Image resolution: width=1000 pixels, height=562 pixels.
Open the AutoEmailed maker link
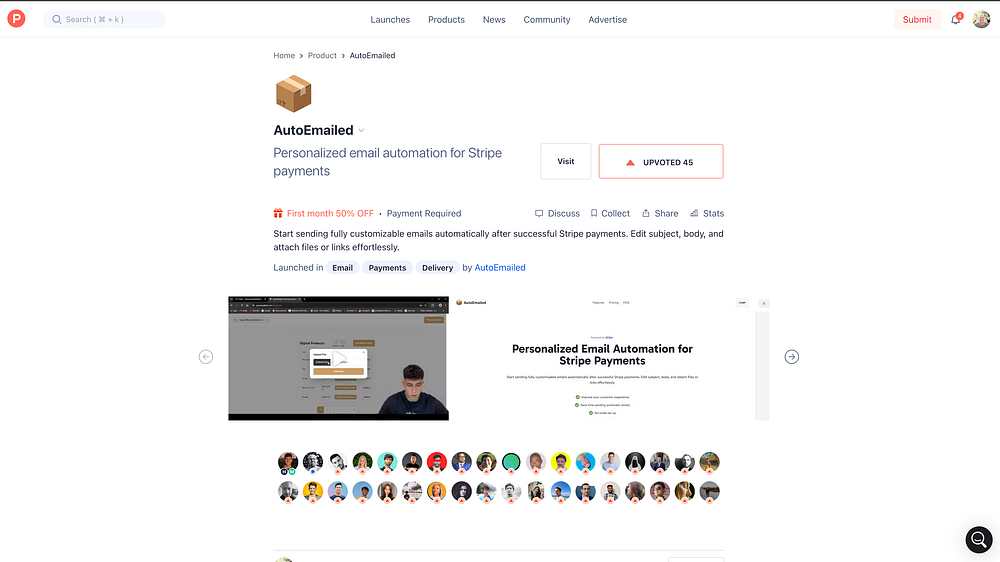click(500, 267)
